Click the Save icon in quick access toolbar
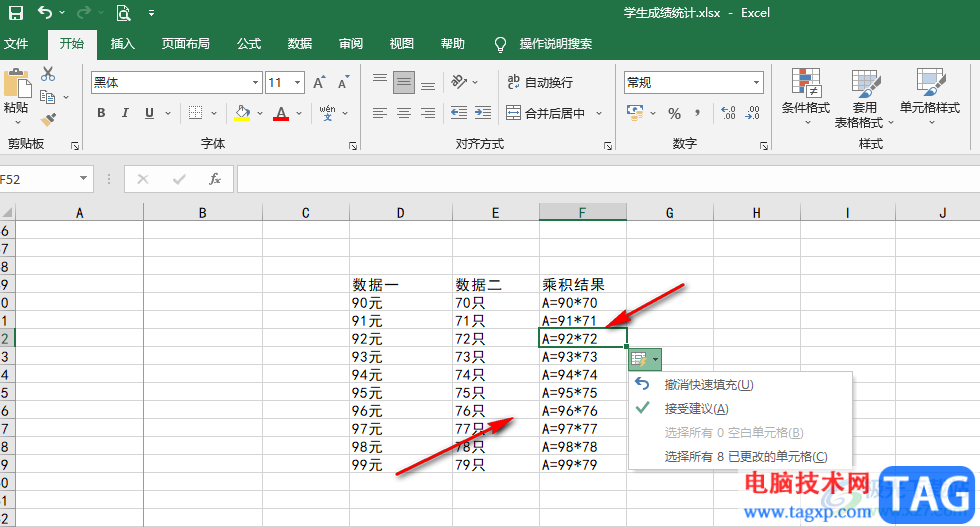The image size is (980, 527). (16, 13)
